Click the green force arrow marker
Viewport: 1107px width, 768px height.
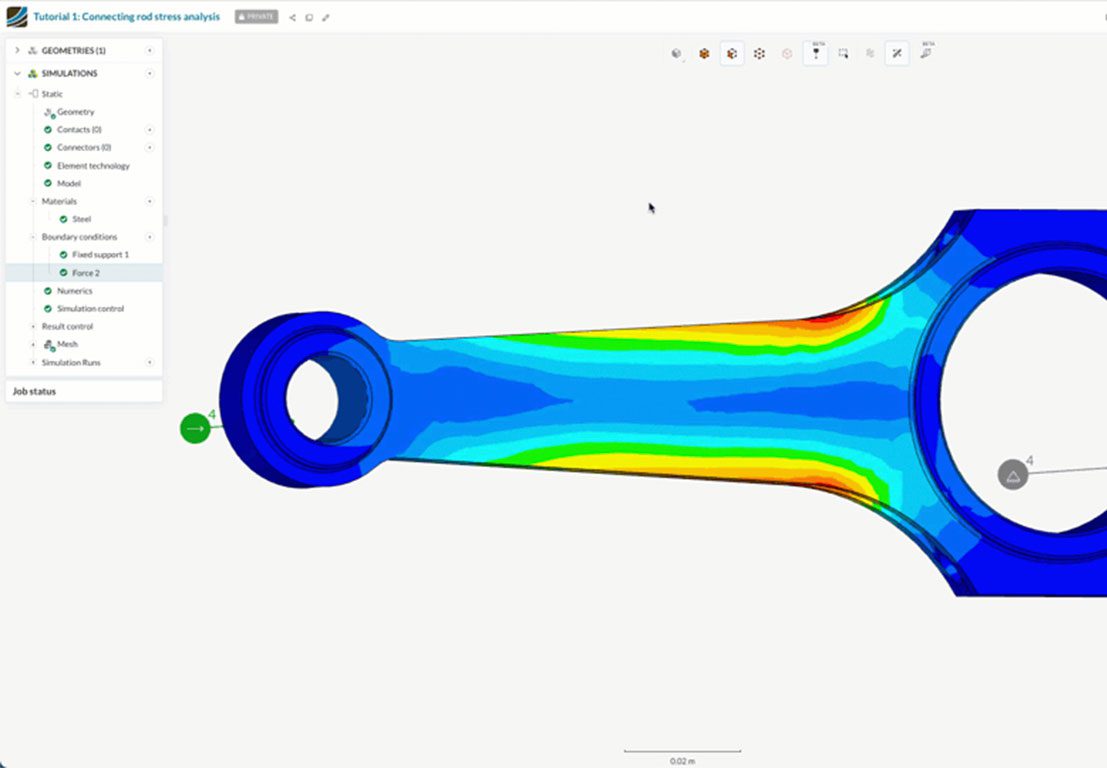click(195, 428)
